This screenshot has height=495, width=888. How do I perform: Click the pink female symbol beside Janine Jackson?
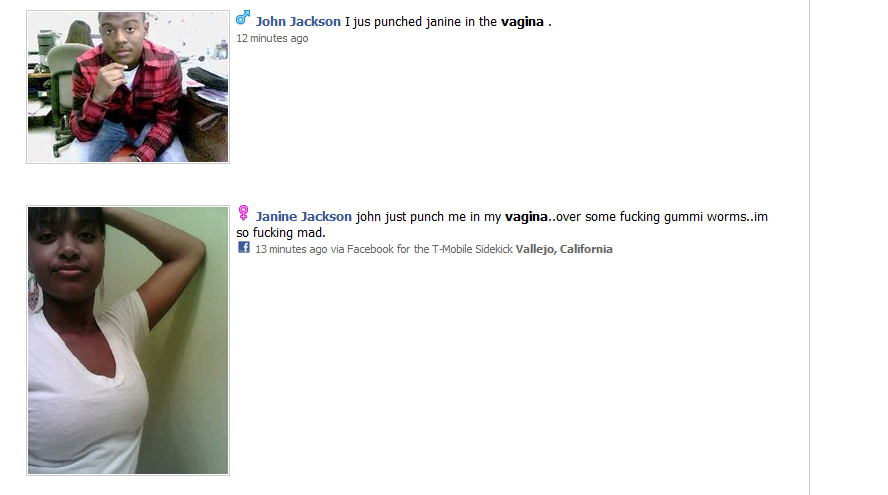pos(243,212)
